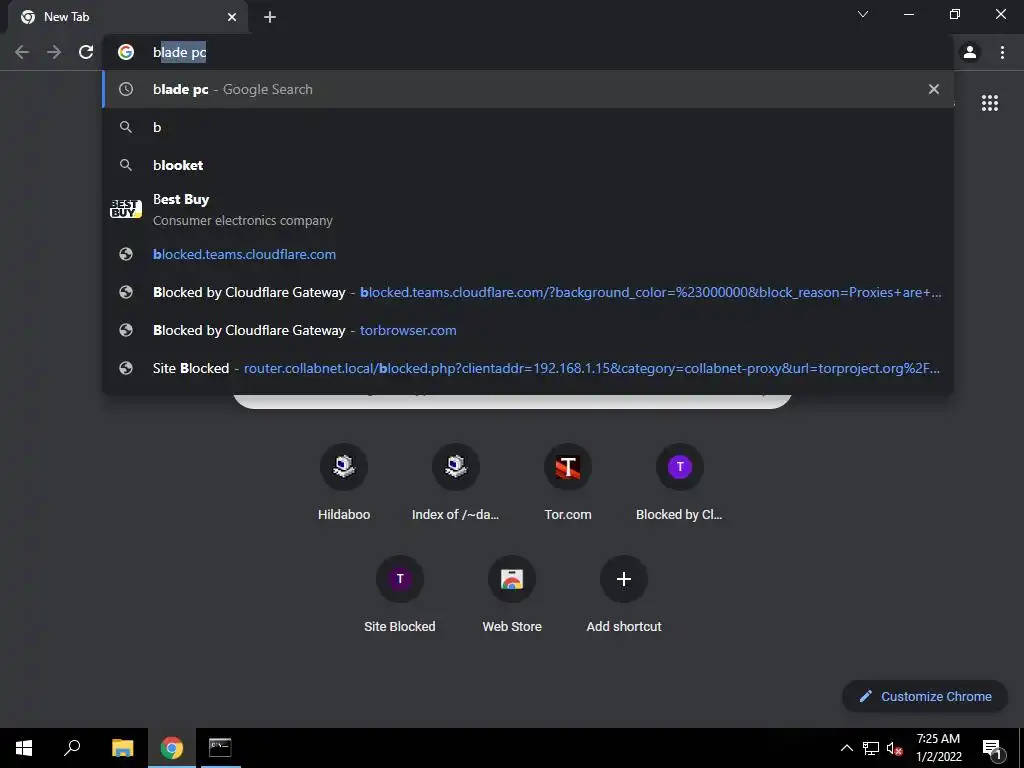Go back with the browser back arrow
Screen dimensions: 1024x768
(22, 52)
